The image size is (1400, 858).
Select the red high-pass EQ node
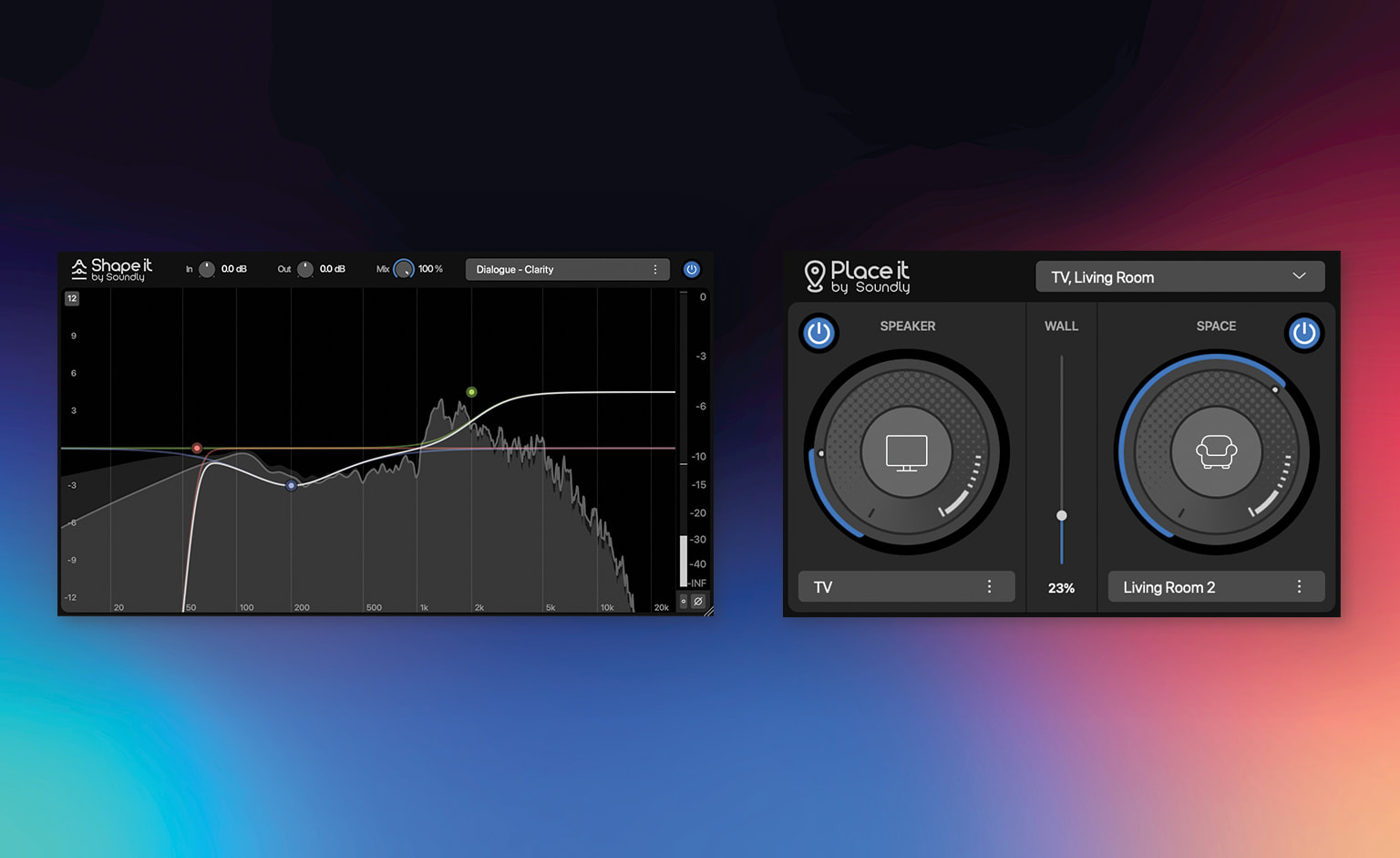197,448
